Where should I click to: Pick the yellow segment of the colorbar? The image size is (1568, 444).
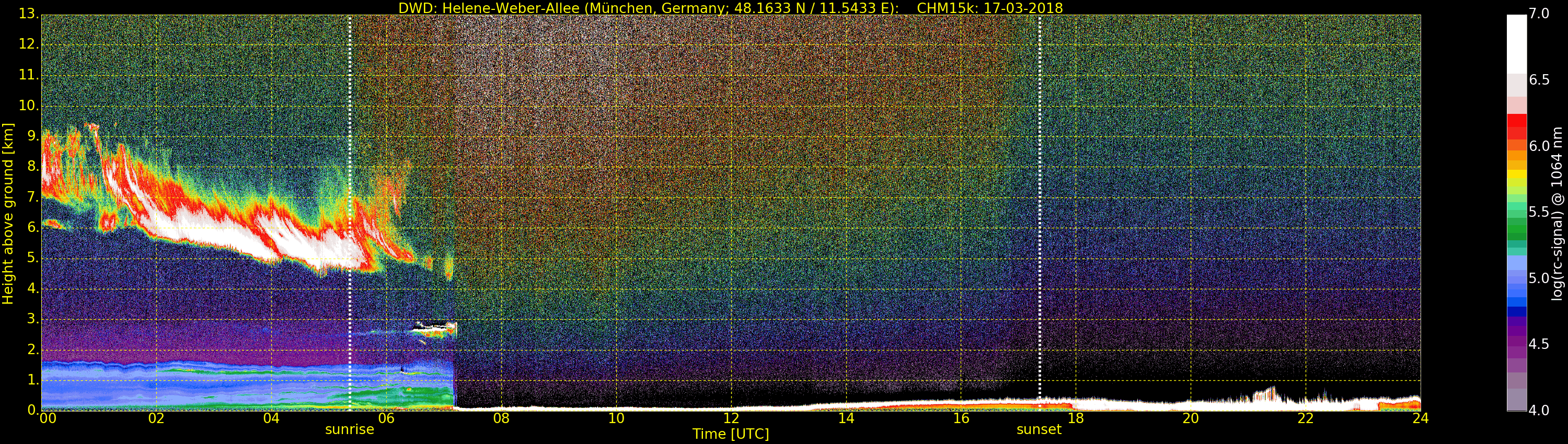tap(1516, 174)
